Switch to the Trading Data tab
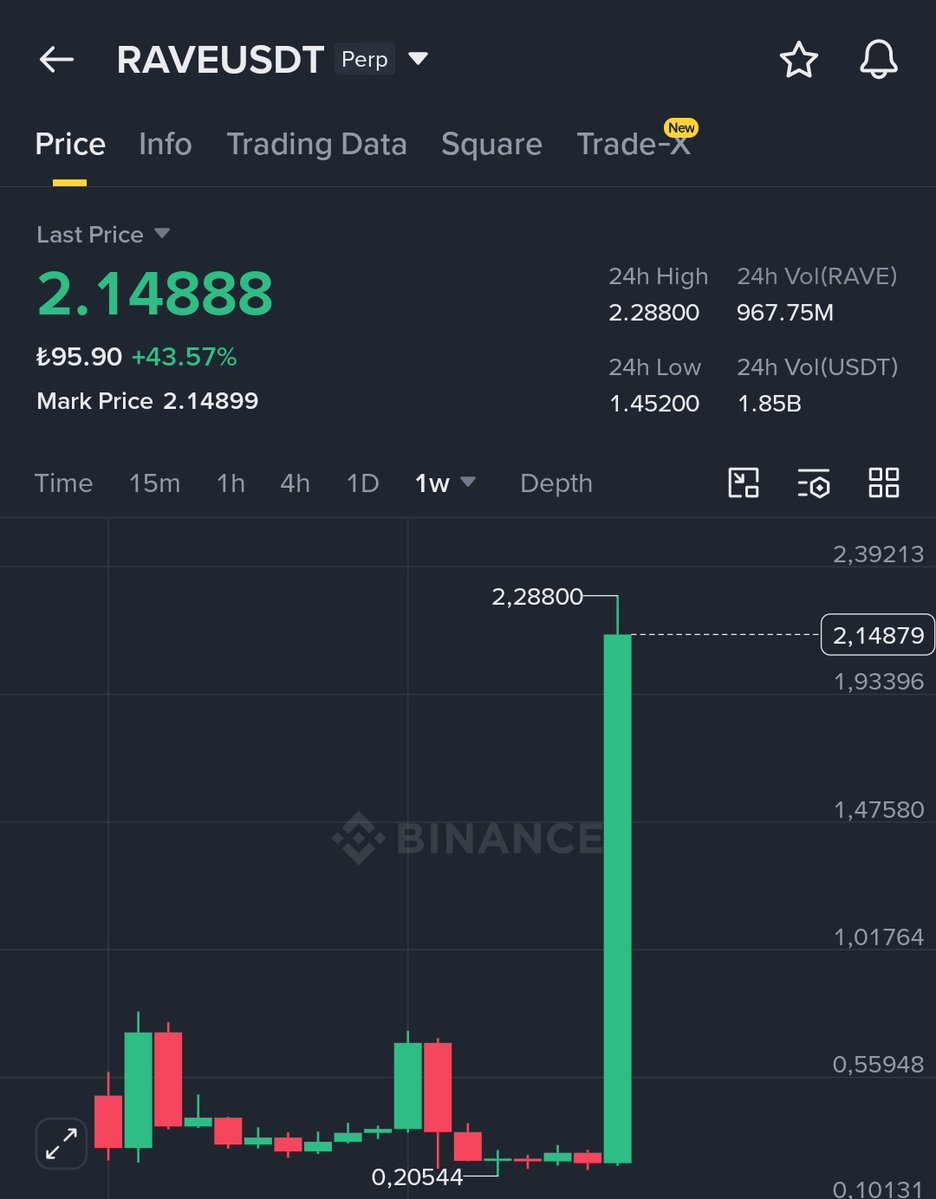The width and height of the screenshot is (936, 1199). click(316, 144)
